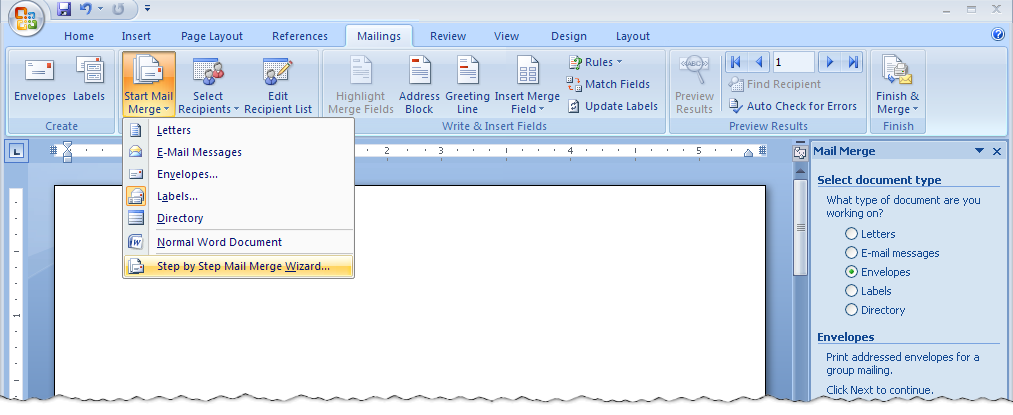Open Edit Recipient List
The height and width of the screenshot is (415, 1013).
278,84
